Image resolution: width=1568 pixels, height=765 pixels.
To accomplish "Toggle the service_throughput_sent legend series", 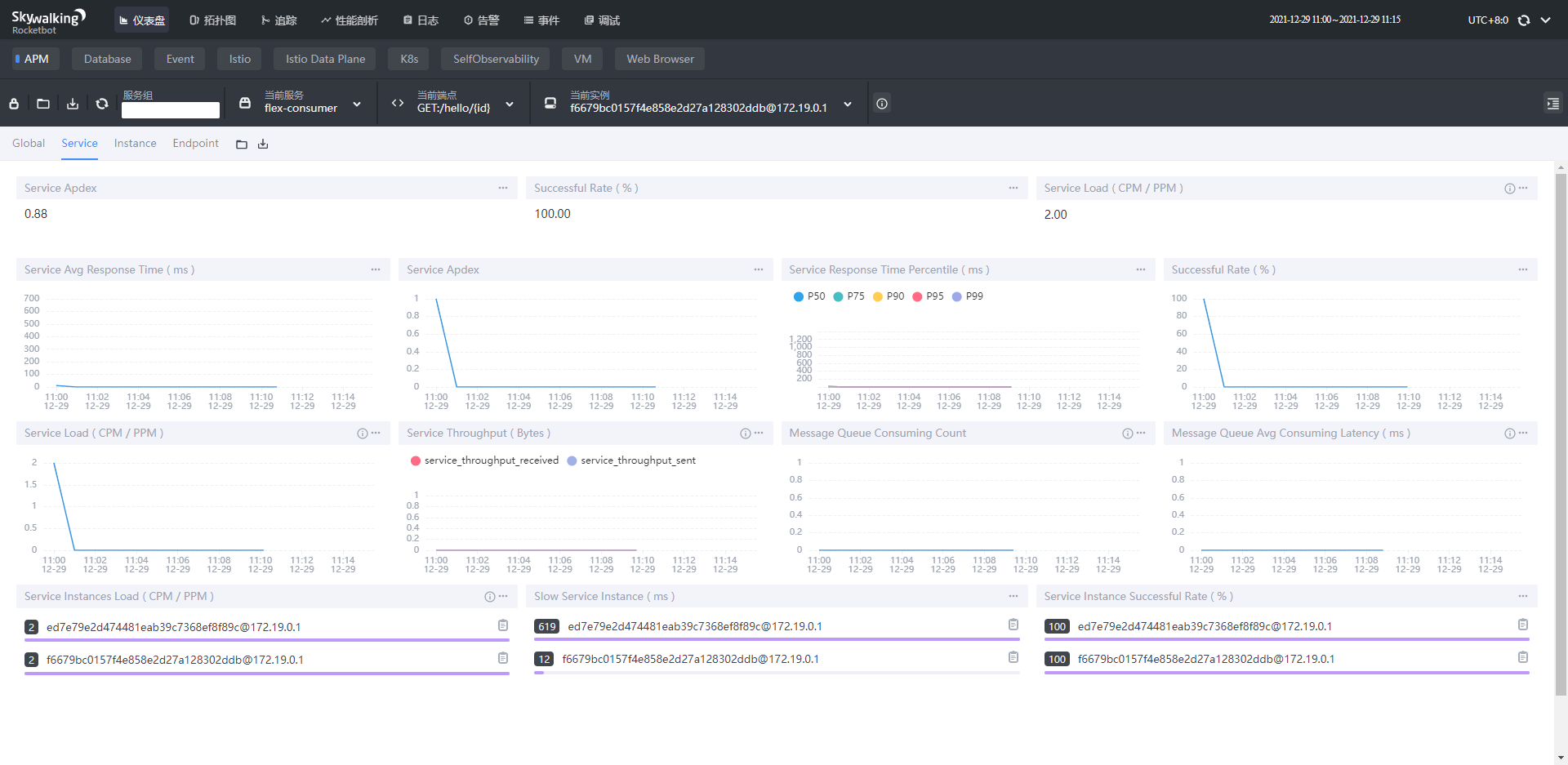I will tap(631, 460).
